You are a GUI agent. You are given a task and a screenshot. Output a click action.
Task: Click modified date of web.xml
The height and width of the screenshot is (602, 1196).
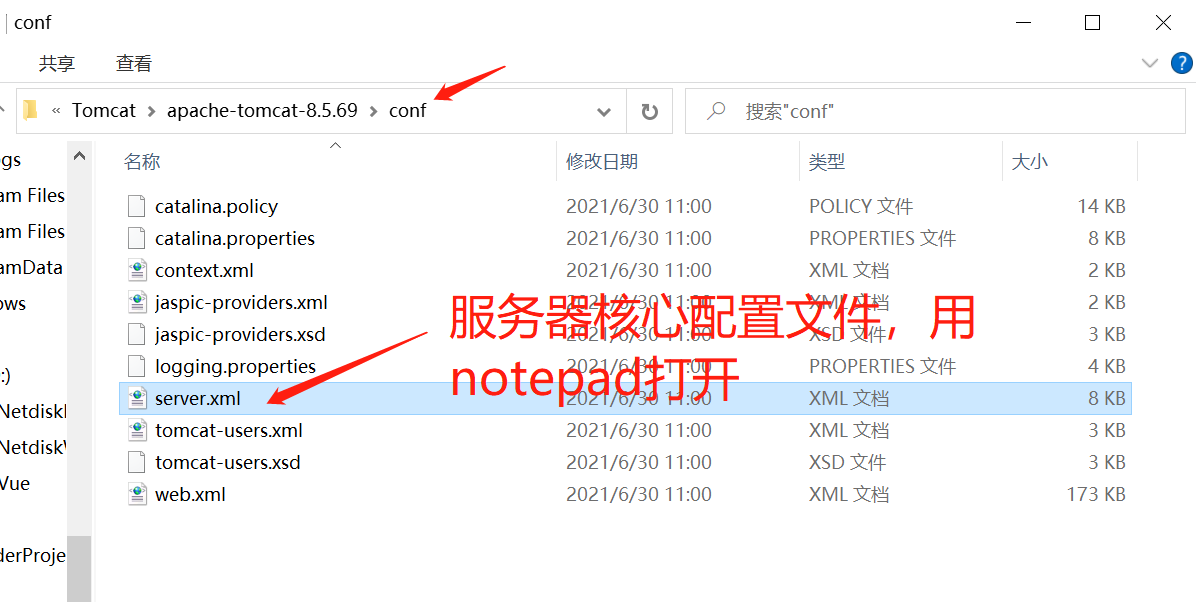click(638, 494)
